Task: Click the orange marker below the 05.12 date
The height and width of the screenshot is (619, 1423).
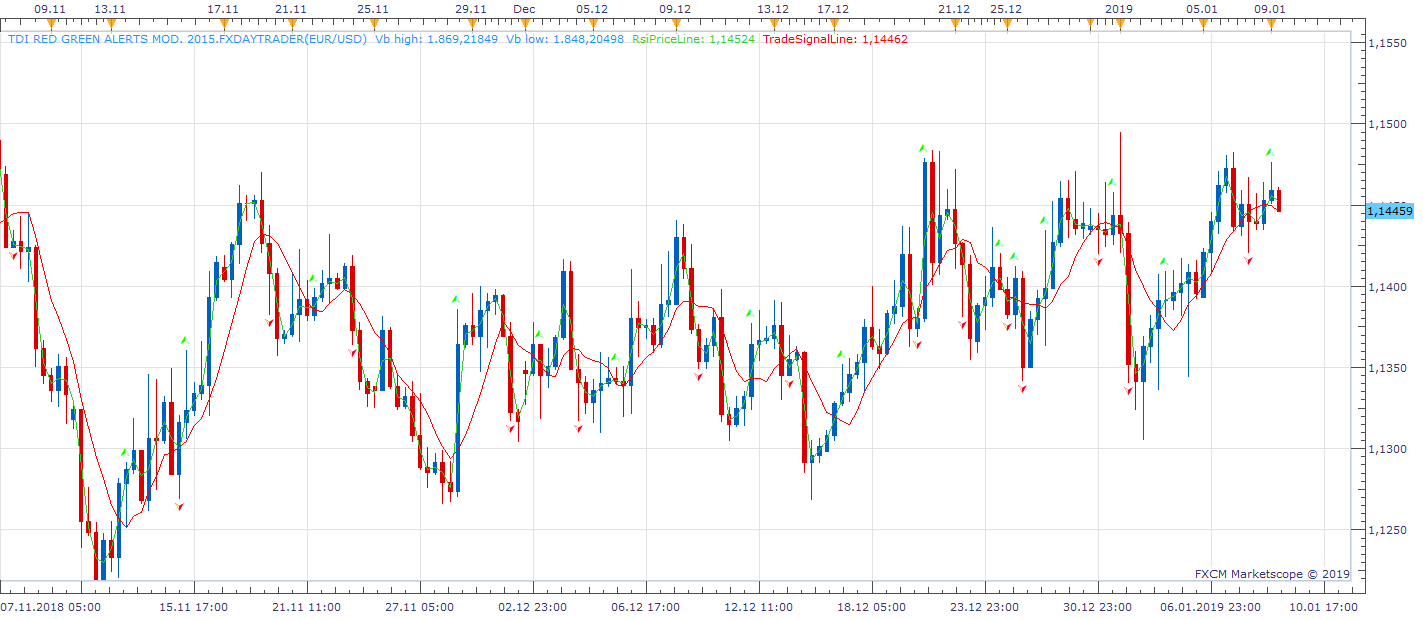Action: 592,24
